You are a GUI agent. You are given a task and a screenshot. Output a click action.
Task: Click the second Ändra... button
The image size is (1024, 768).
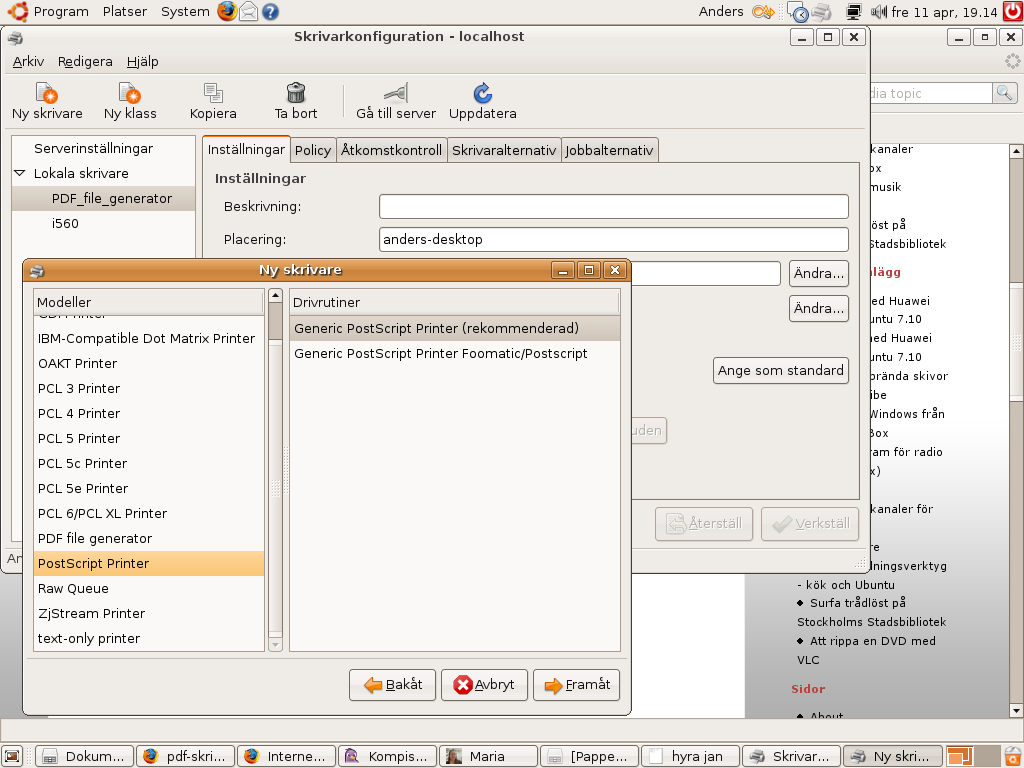(x=819, y=308)
